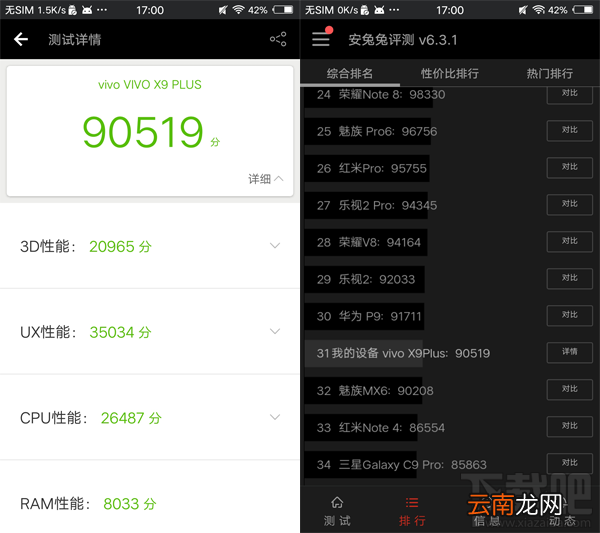Tap the android cat icon in right status bar

[x=379, y=10]
